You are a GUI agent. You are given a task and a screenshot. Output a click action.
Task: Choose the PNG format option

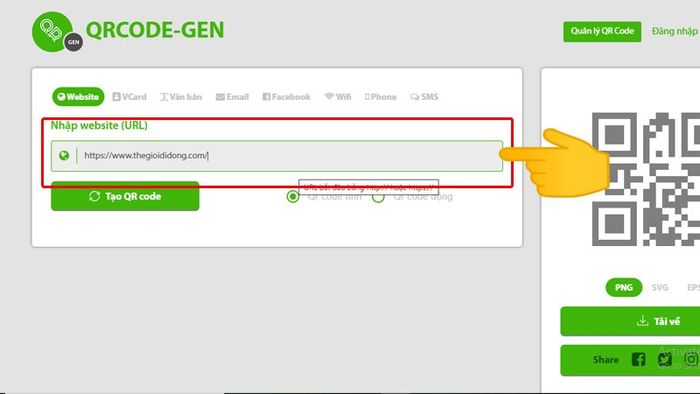624,287
